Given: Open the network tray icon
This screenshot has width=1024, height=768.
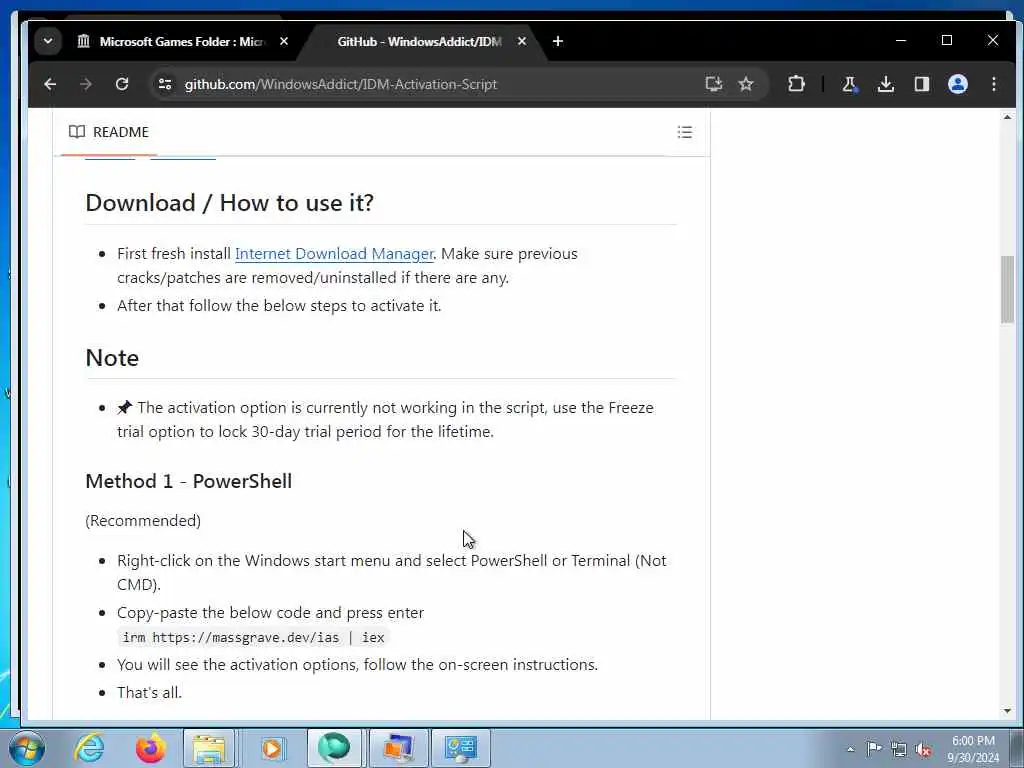Looking at the screenshot, I should [899, 750].
